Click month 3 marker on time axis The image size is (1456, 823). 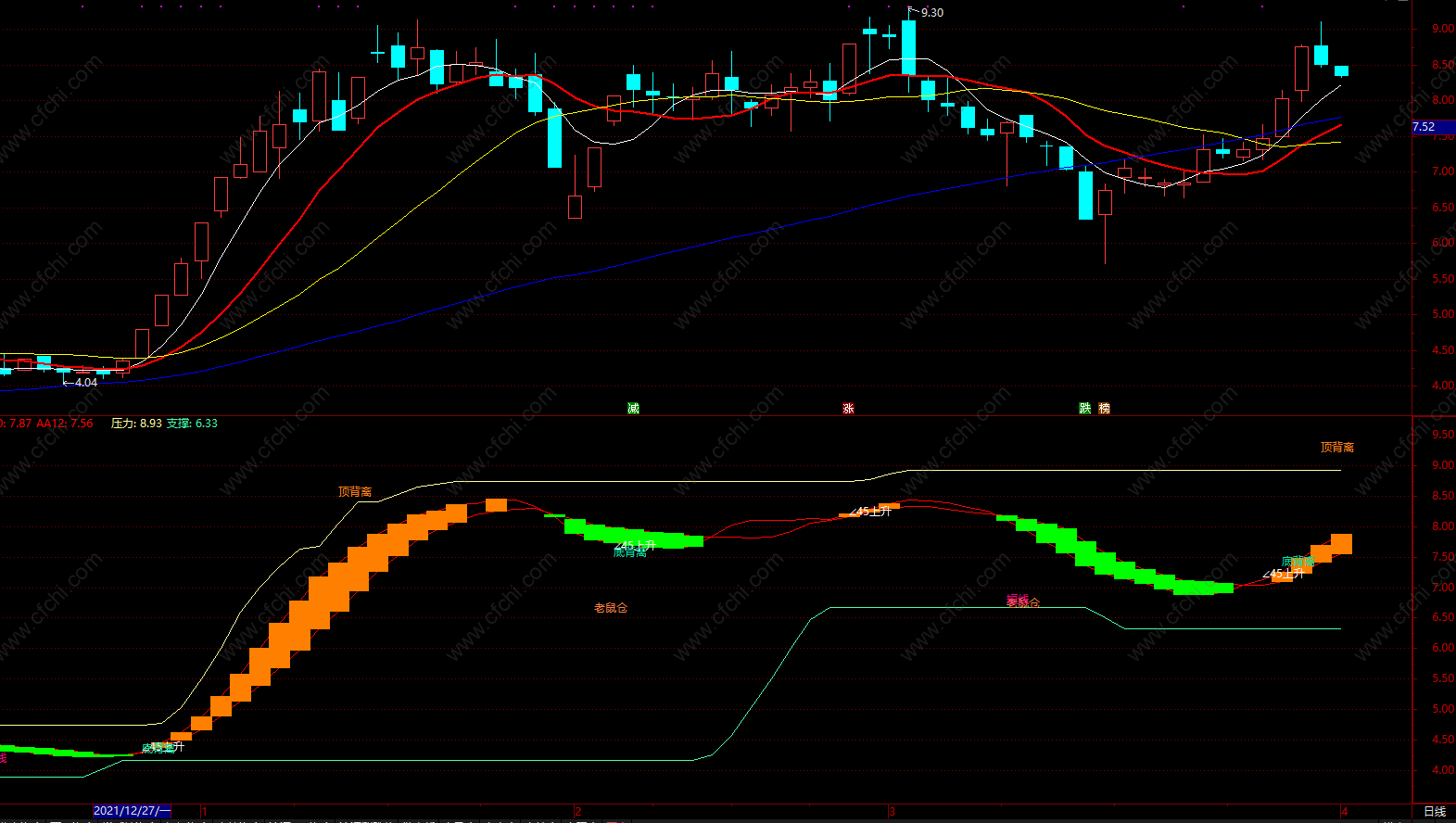tap(892, 811)
